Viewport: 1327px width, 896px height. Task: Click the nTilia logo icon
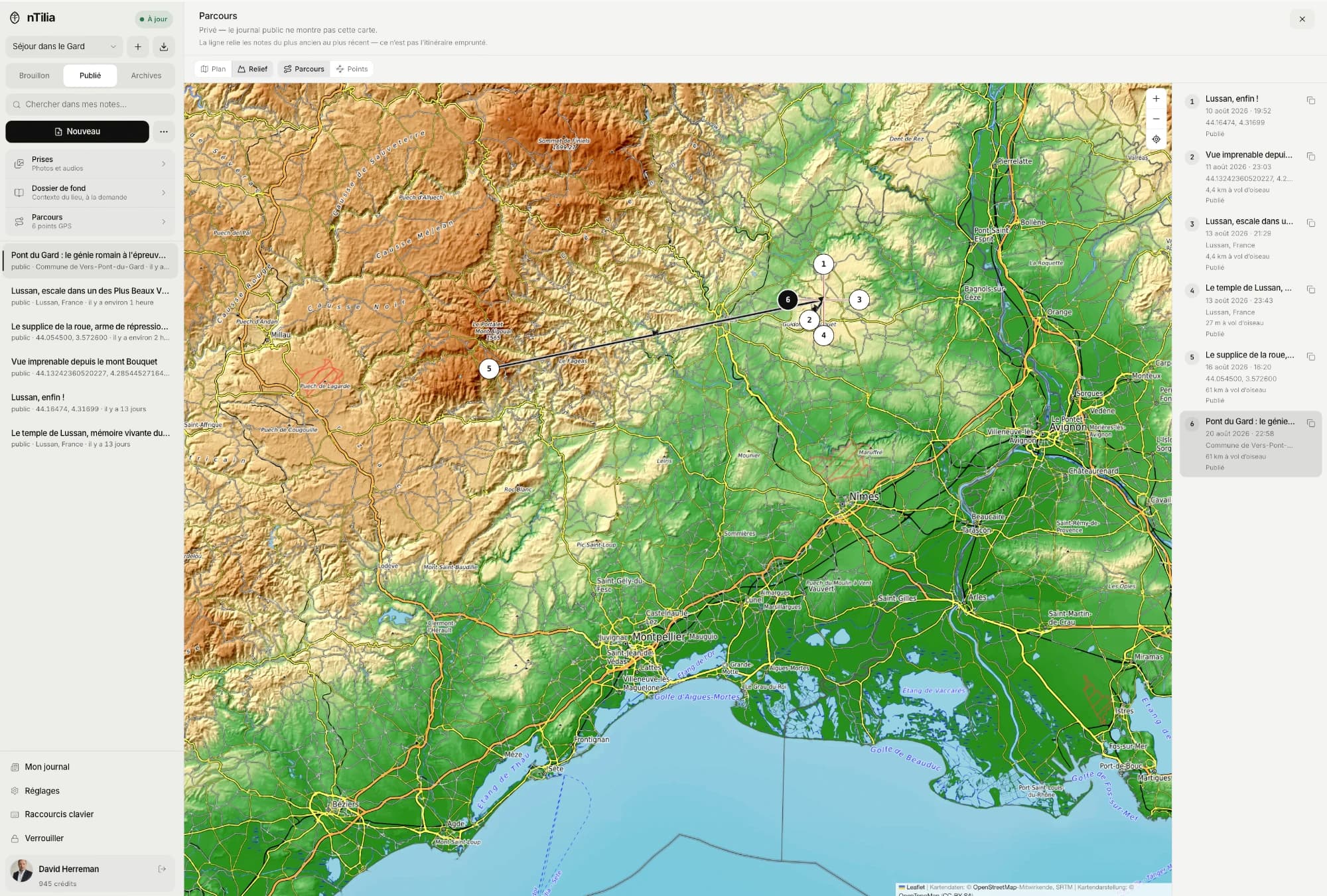click(x=15, y=18)
